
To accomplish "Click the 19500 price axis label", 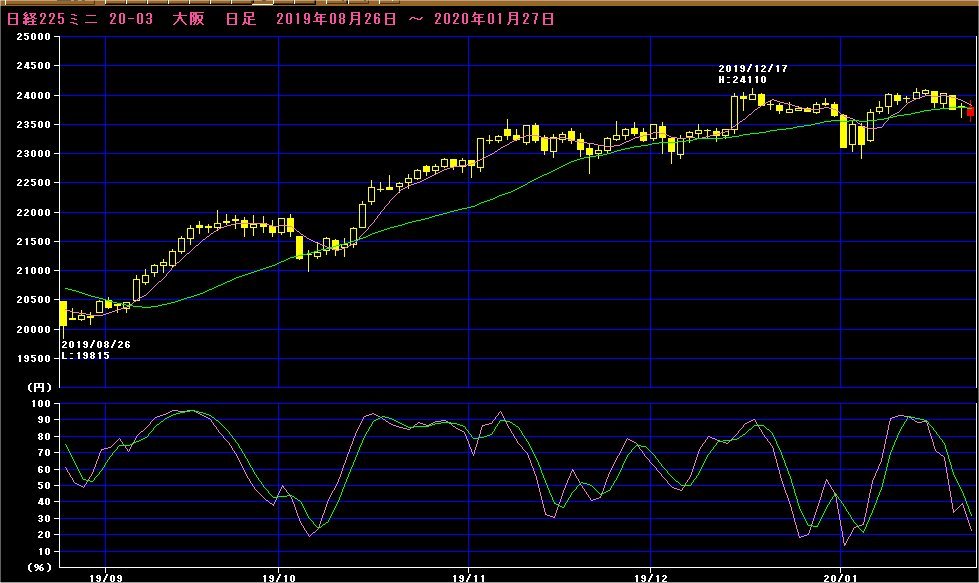I will 33,359.
